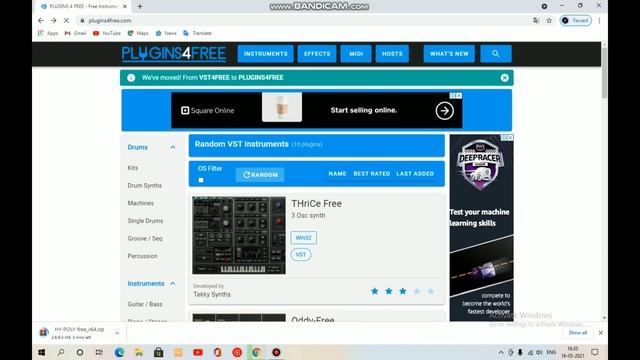Close the PLUGINS 4 FREE tab

click(x=125, y=7)
